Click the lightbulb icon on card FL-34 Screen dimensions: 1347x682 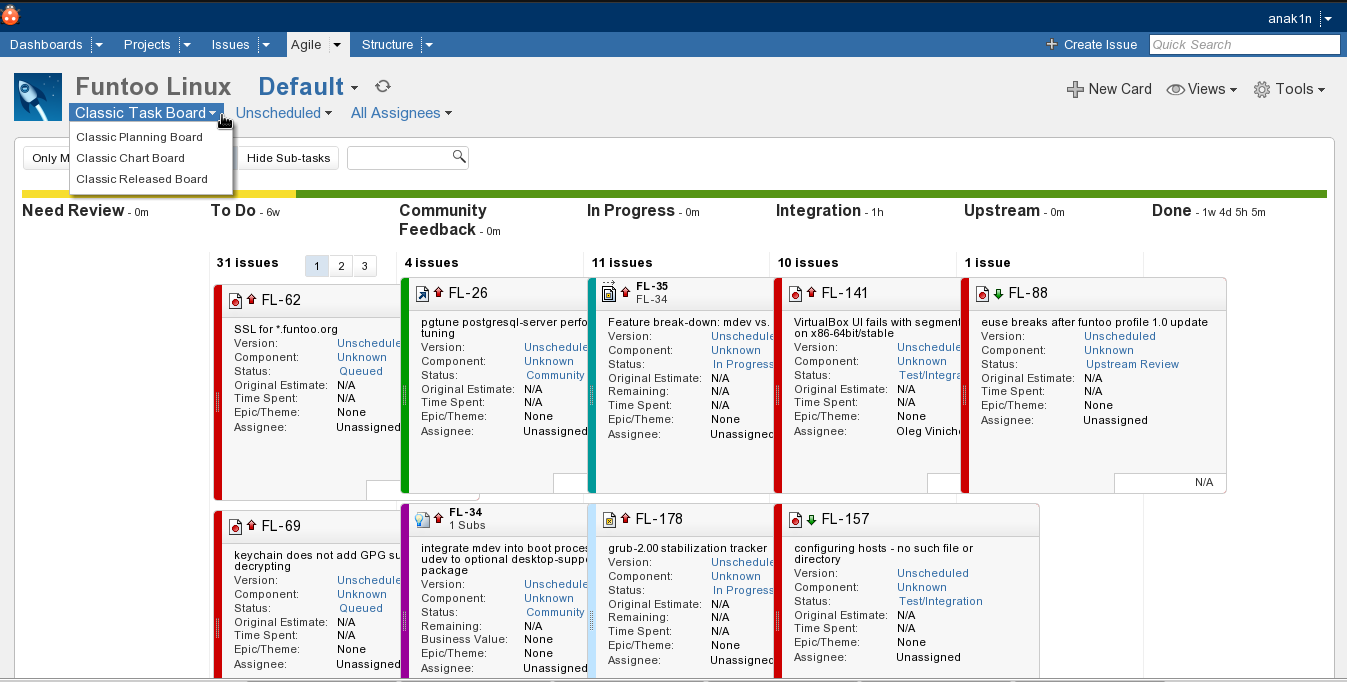click(422, 519)
